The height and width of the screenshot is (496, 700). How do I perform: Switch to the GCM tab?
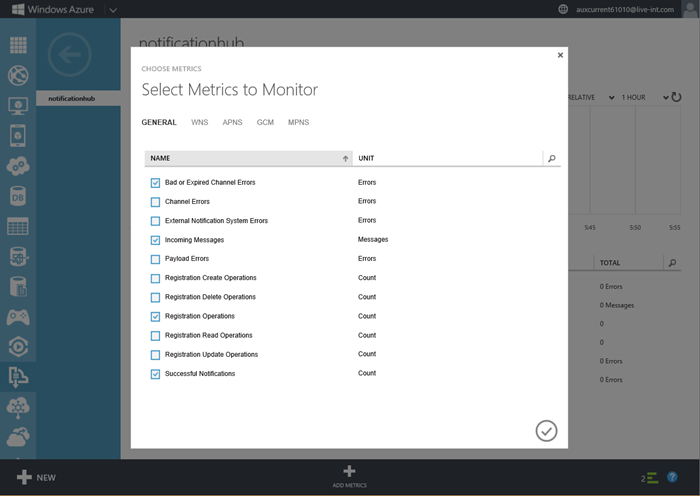(x=265, y=122)
